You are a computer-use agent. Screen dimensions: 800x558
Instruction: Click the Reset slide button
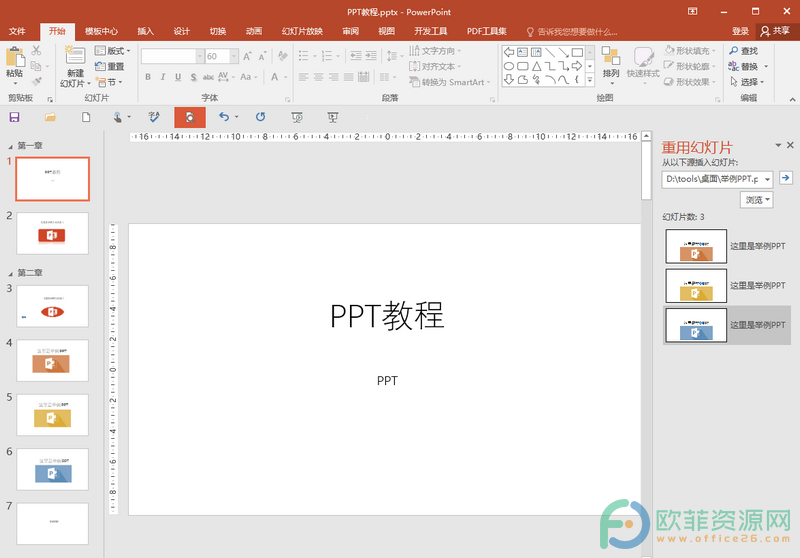110,66
